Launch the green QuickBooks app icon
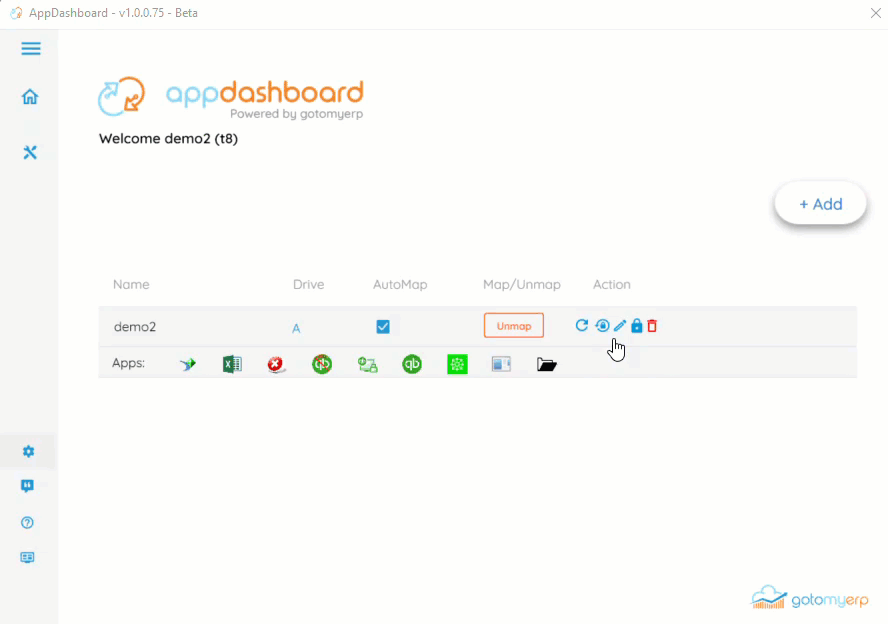The image size is (888, 624). [412, 364]
